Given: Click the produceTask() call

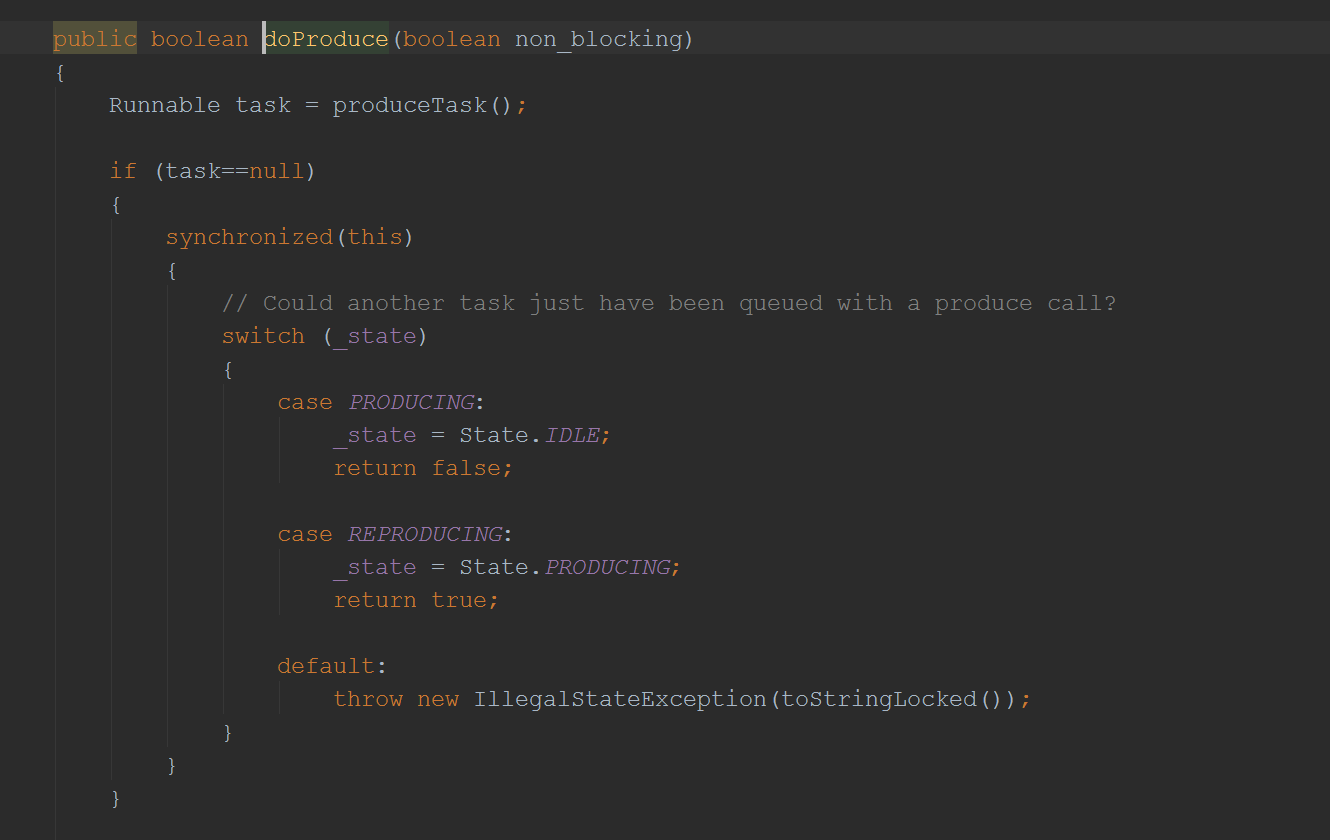Looking at the screenshot, I should (x=423, y=105).
